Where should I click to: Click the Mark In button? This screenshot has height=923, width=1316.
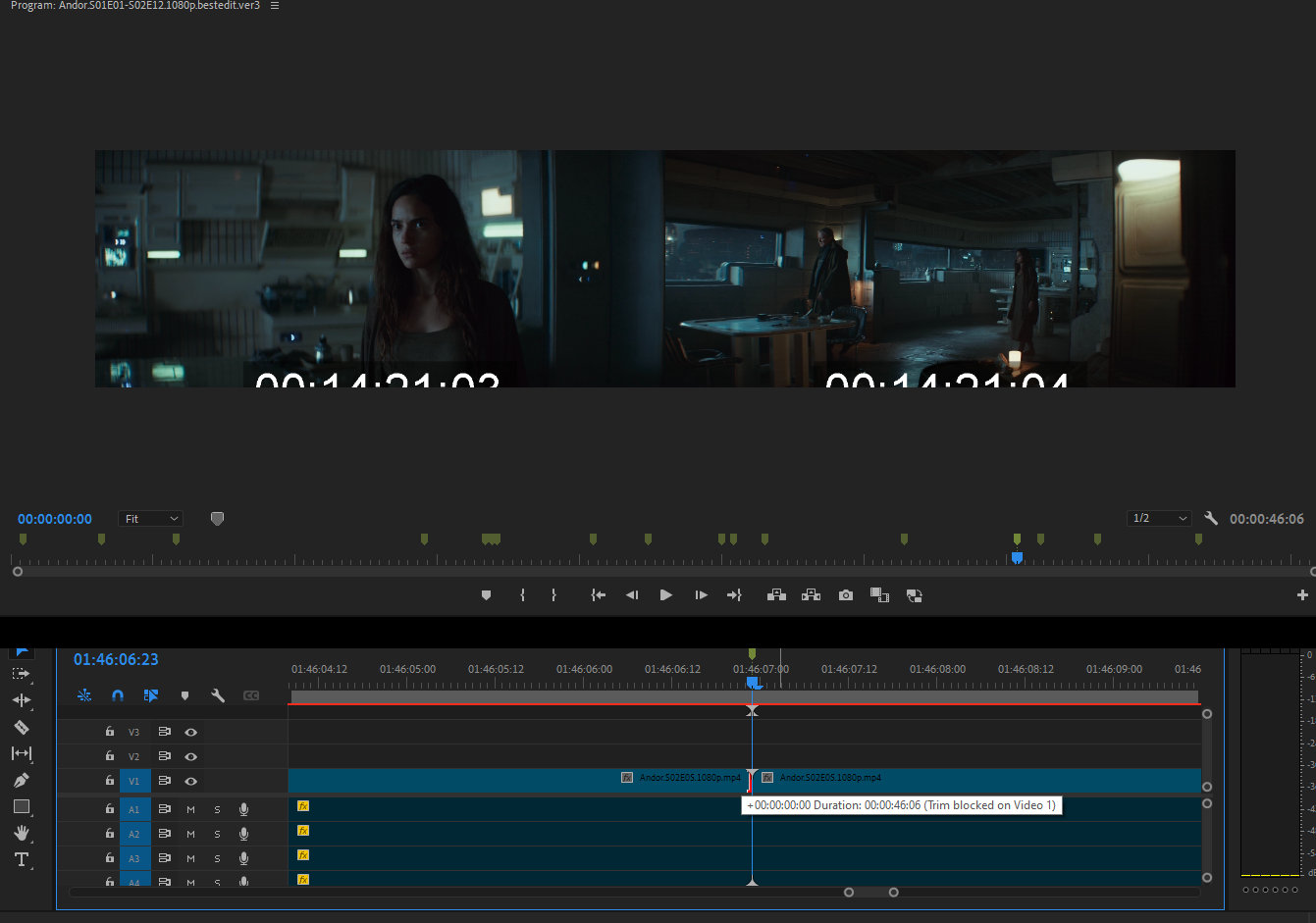coord(522,595)
